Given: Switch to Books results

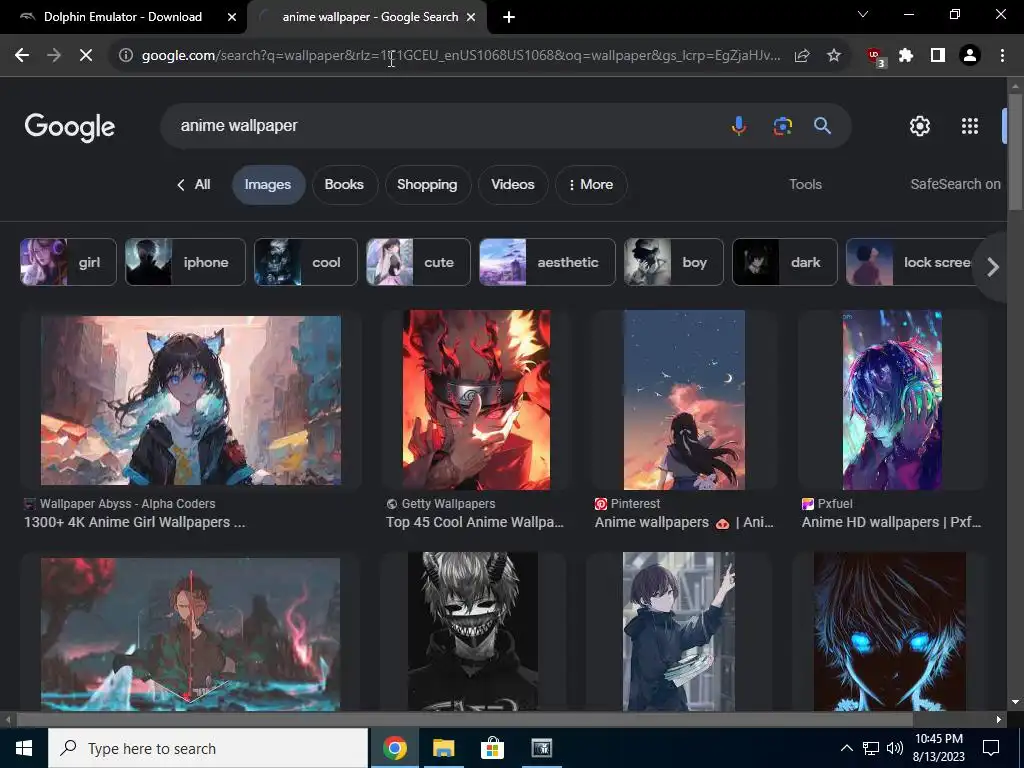Looking at the screenshot, I should pos(344,185).
